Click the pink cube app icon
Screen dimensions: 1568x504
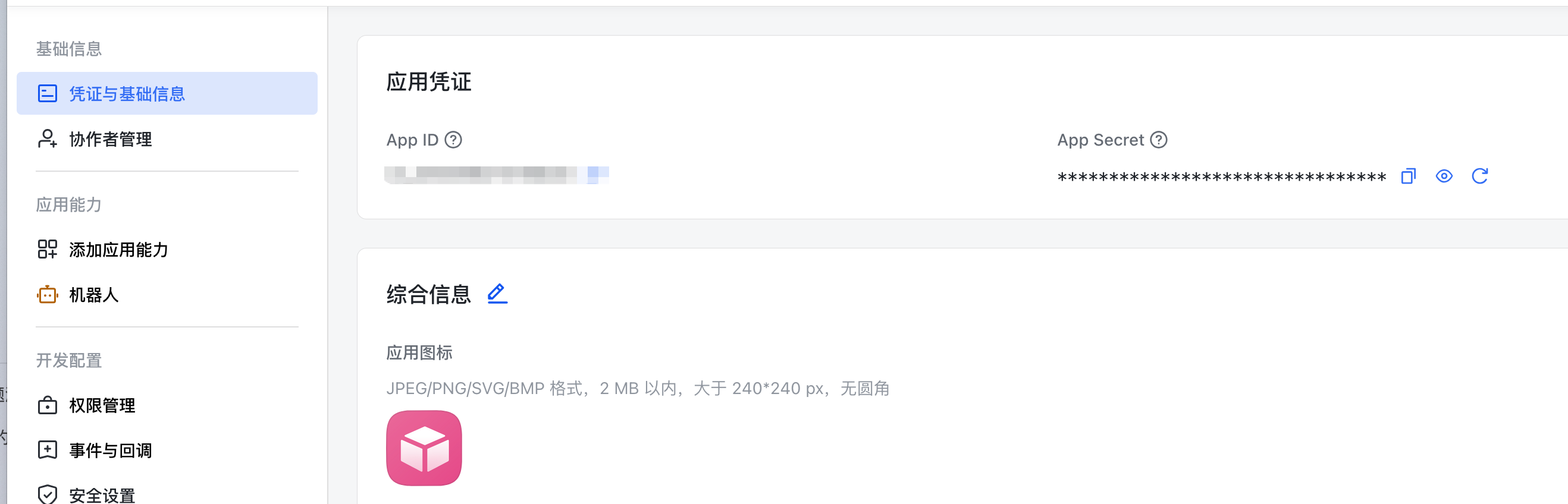point(424,448)
